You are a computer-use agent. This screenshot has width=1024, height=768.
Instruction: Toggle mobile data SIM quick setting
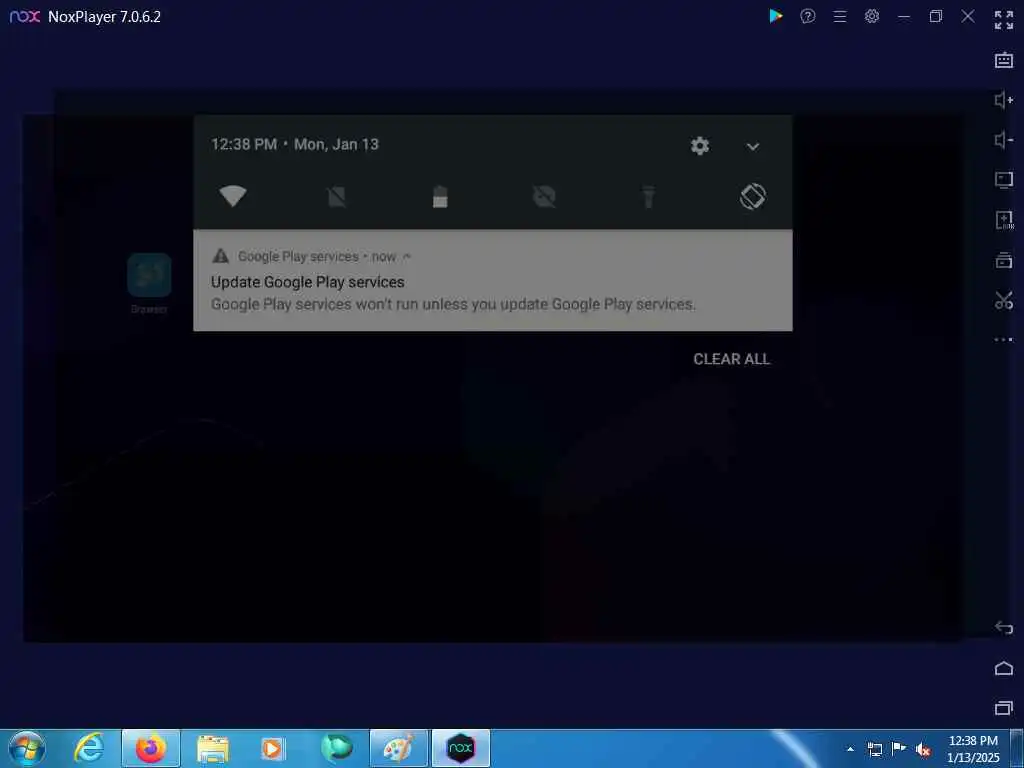click(336, 196)
